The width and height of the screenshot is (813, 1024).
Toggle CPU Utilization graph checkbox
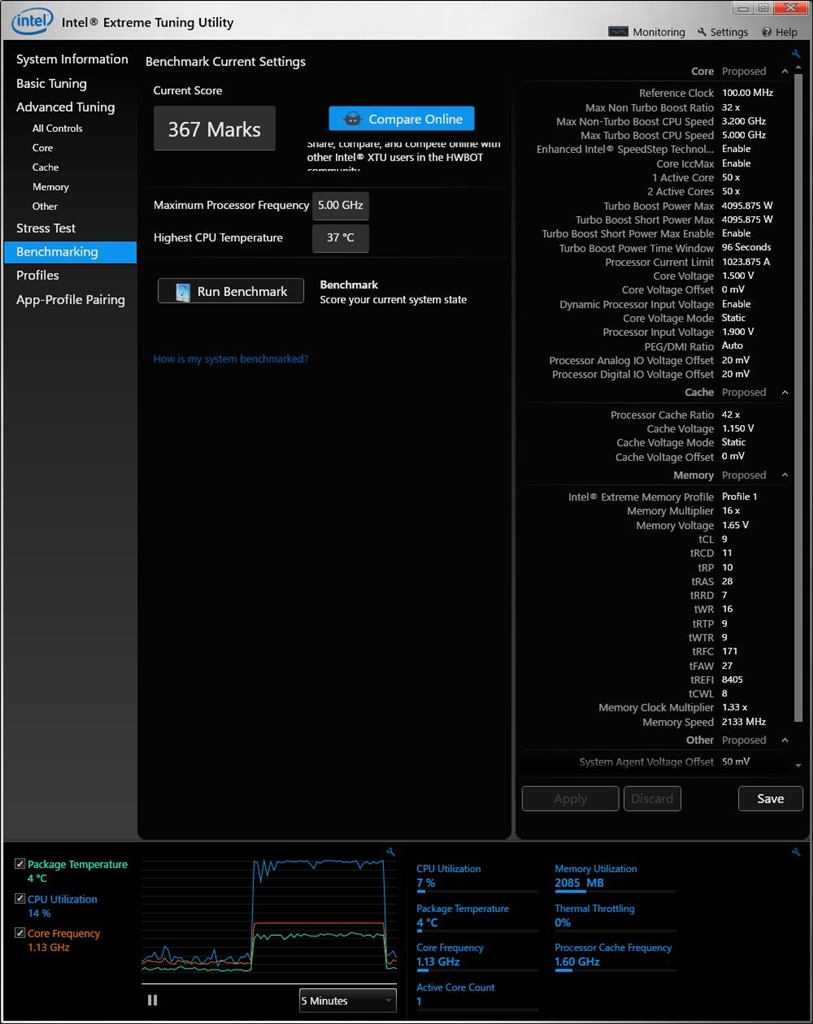(20, 898)
